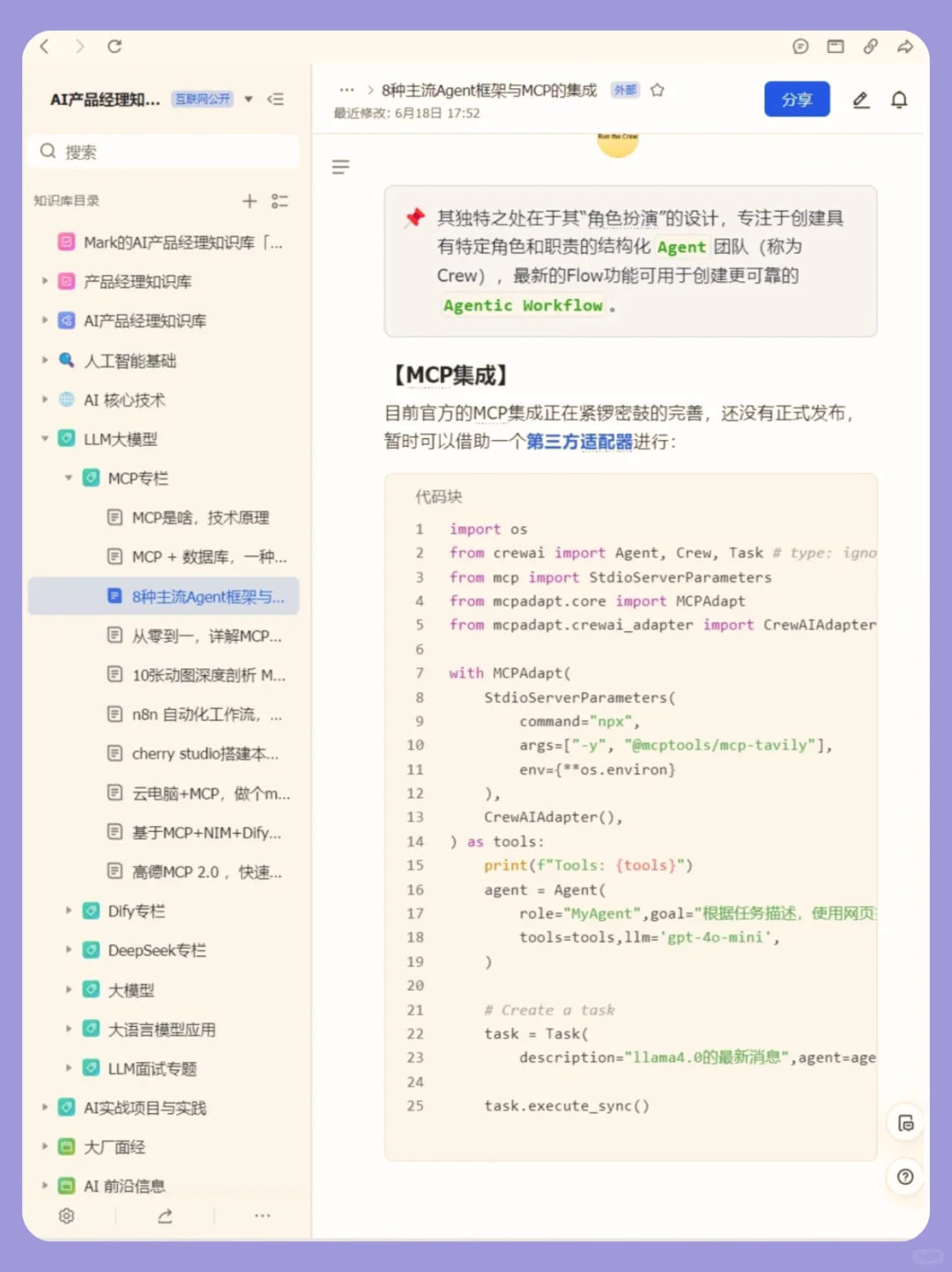The width and height of the screenshot is (952, 1272).
Task: Expand the AI实战项目与实践 node
Action: coord(45,1107)
